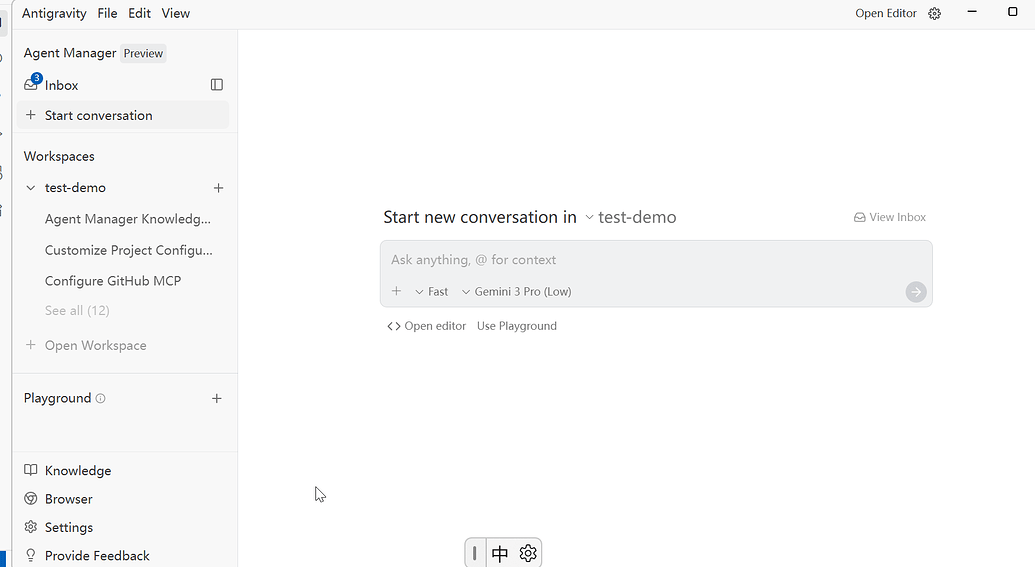Click the Workspaces section heading
Screen dimensions: 1035x567
click(x=59, y=156)
